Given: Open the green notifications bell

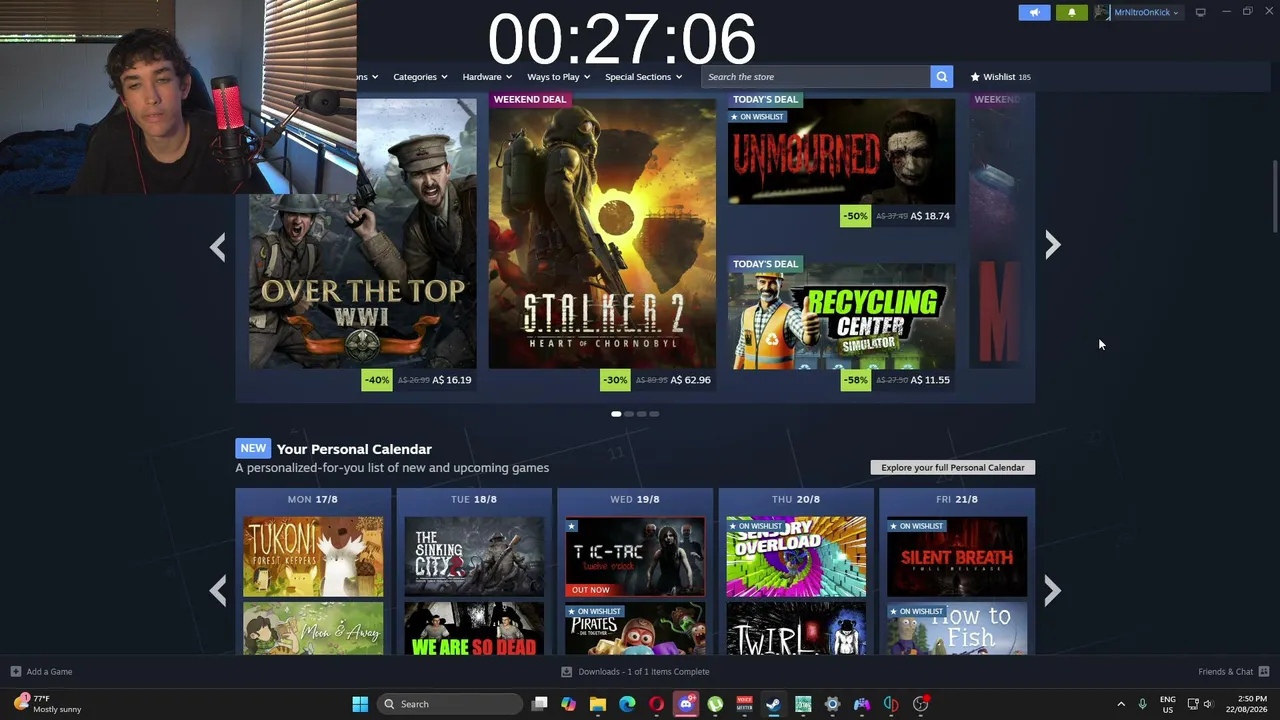Looking at the screenshot, I should point(1071,12).
